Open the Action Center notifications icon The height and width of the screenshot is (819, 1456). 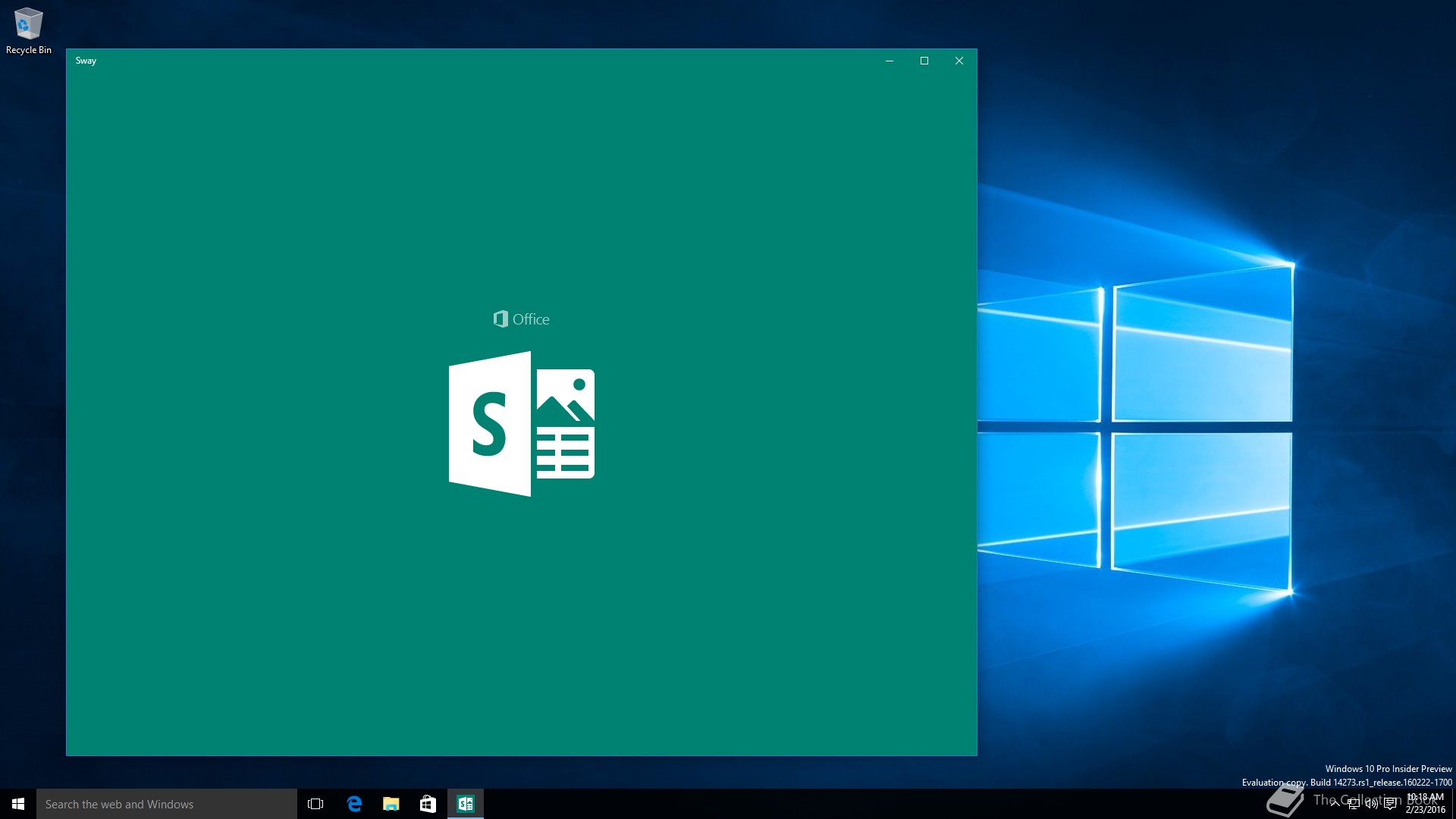(1390, 804)
